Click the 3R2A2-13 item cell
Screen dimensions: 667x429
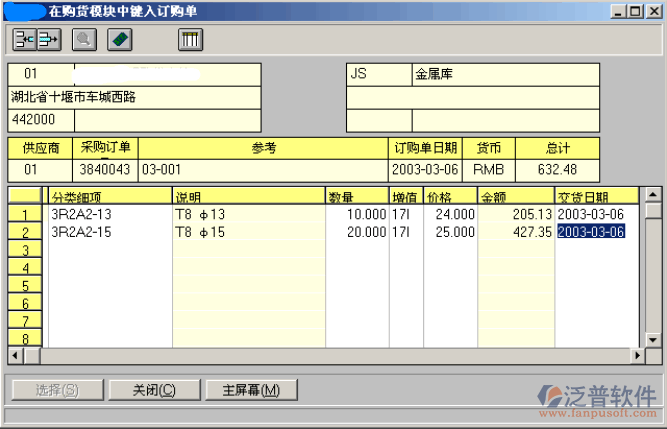(109, 215)
